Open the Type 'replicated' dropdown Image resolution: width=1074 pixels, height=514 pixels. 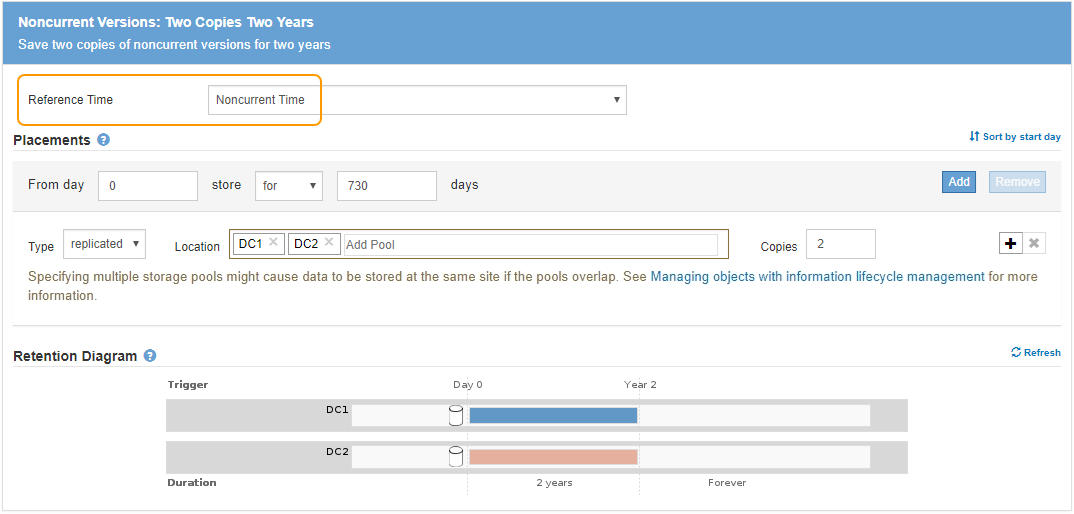(104, 244)
